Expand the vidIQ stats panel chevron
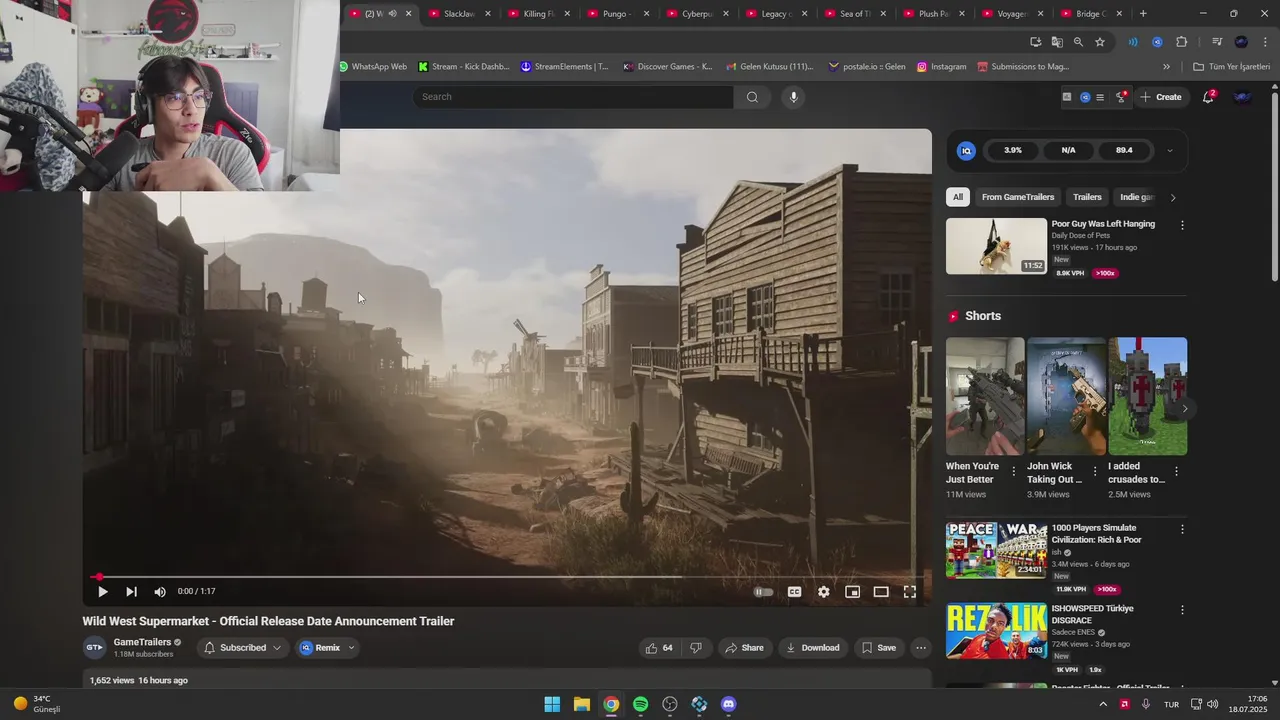 tap(1169, 151)
